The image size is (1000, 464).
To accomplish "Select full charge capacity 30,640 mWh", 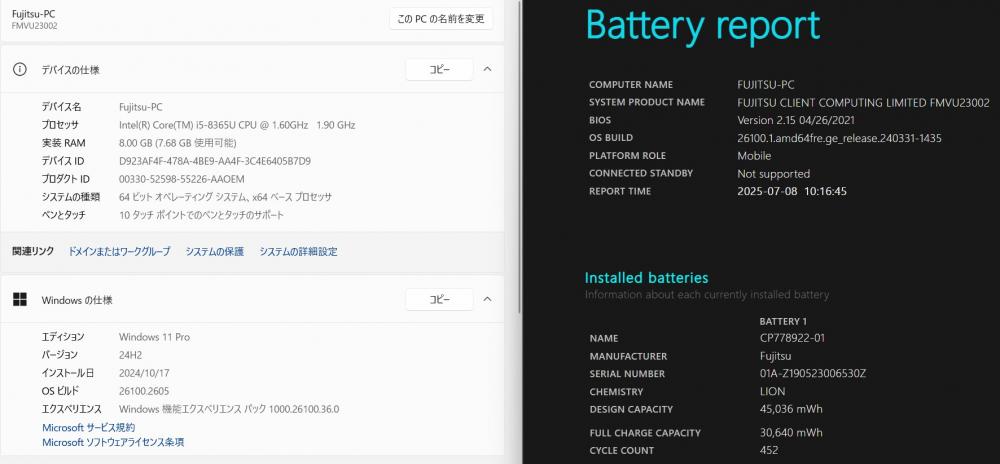I will coord(791,433).
